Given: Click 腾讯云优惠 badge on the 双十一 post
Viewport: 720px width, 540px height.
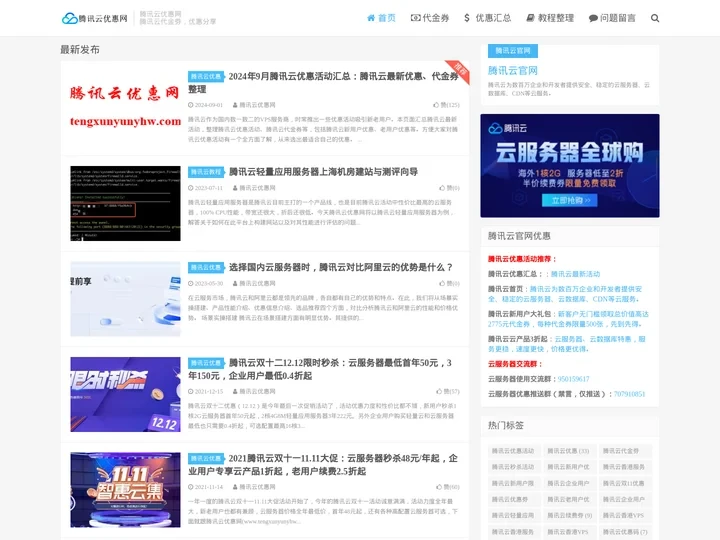Looking at the screenshot, I should coord(206,458).
